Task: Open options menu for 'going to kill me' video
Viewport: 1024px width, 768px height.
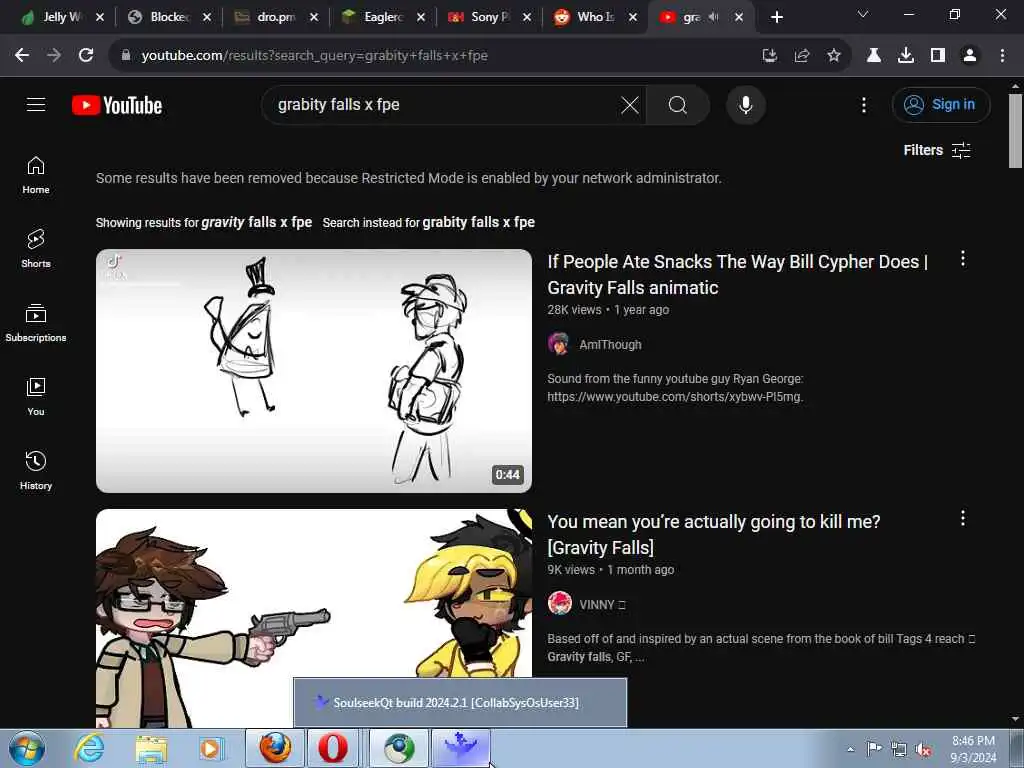Action: tap(963, 519)
